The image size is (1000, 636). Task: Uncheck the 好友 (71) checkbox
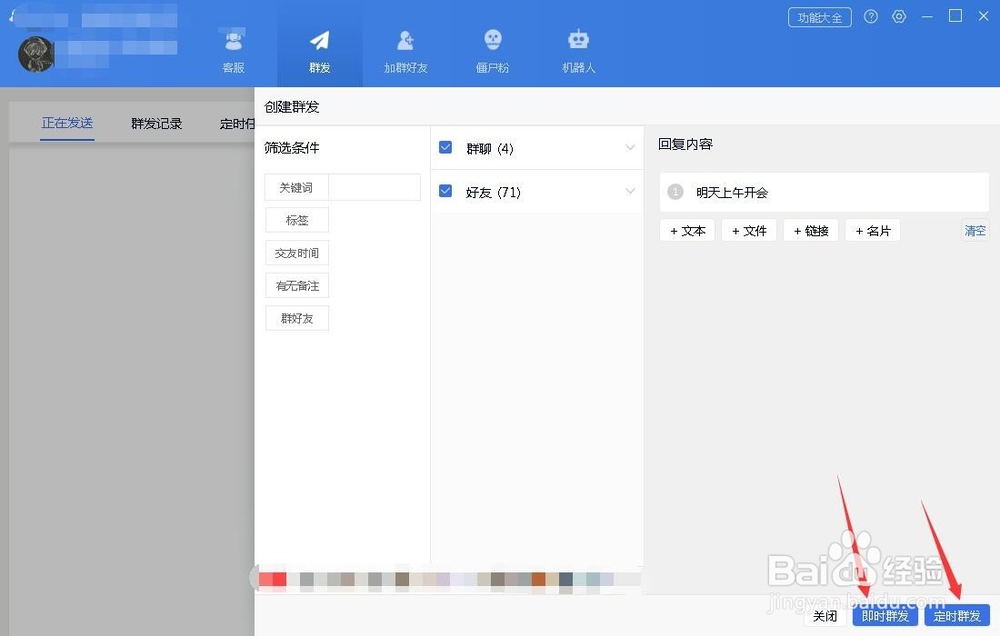coord(446,191)
